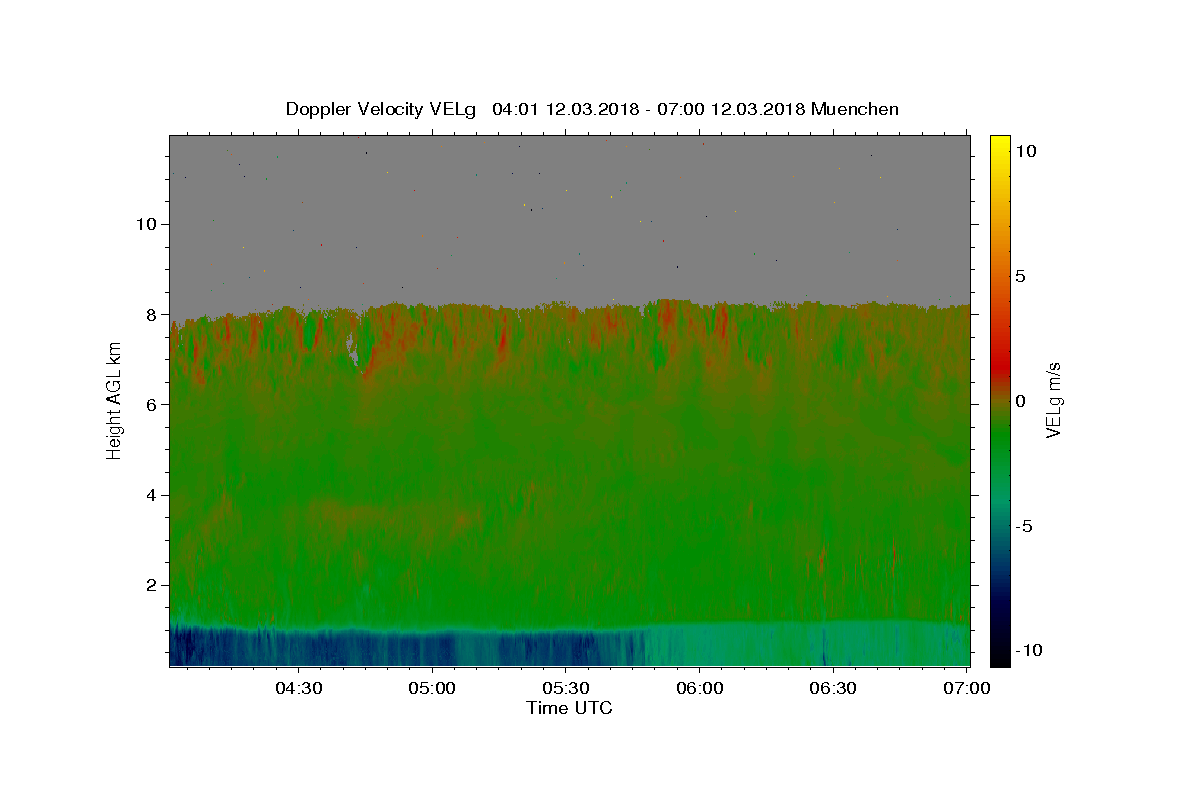
Task: Click the 05:00 time tick label
Action: coord(433,688)
